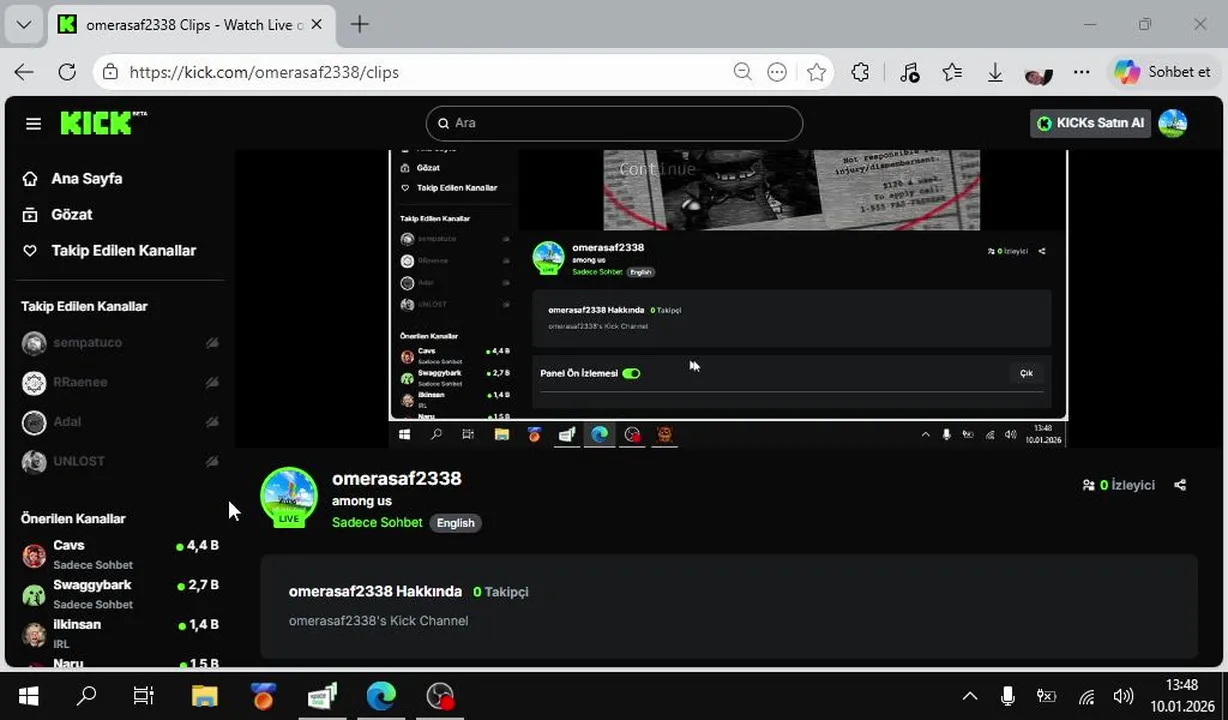Click the heart icon beside Takip Edilen Kanallar

30,251
